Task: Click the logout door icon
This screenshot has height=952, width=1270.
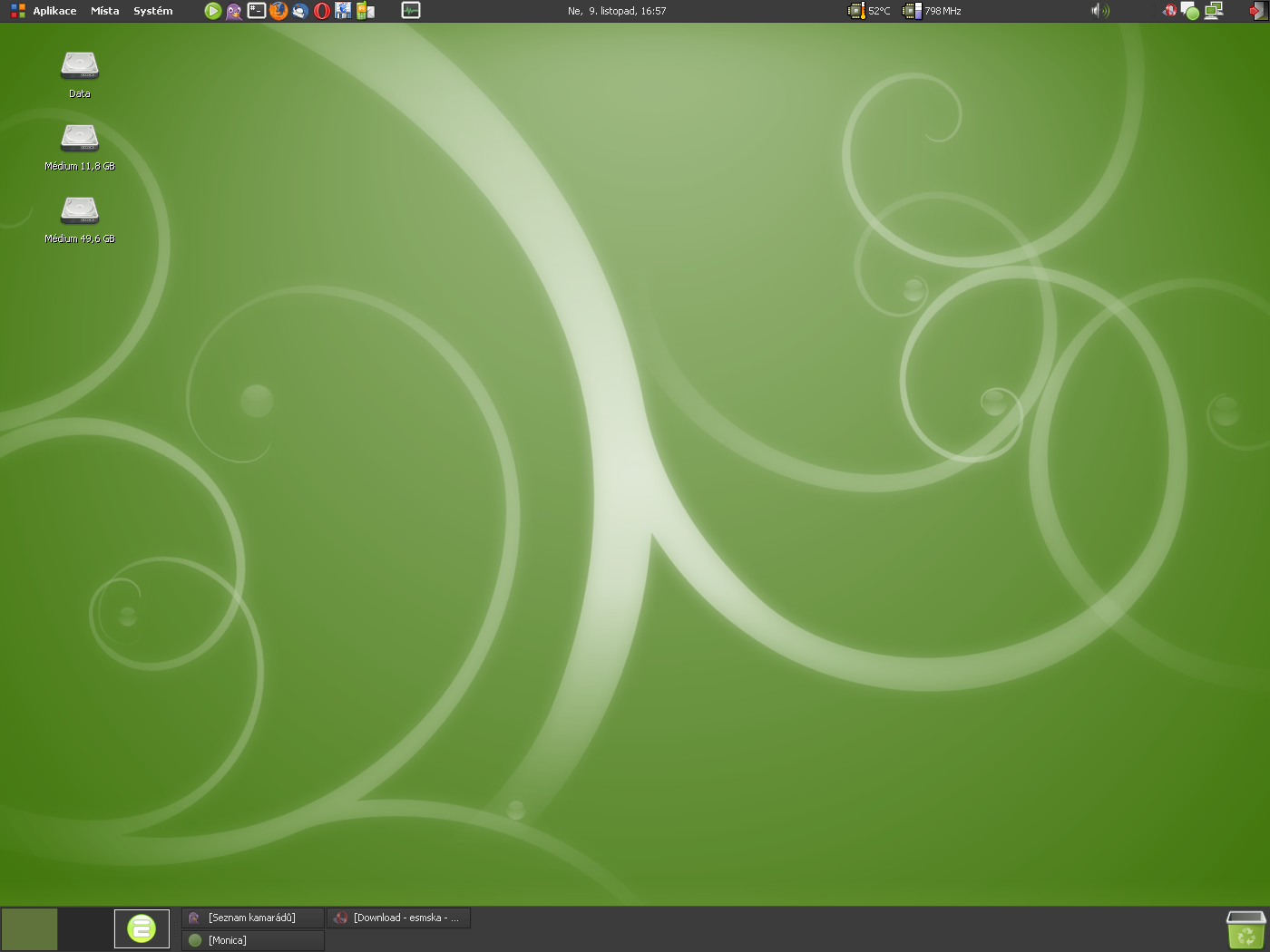Action: tap(1258, 11)
